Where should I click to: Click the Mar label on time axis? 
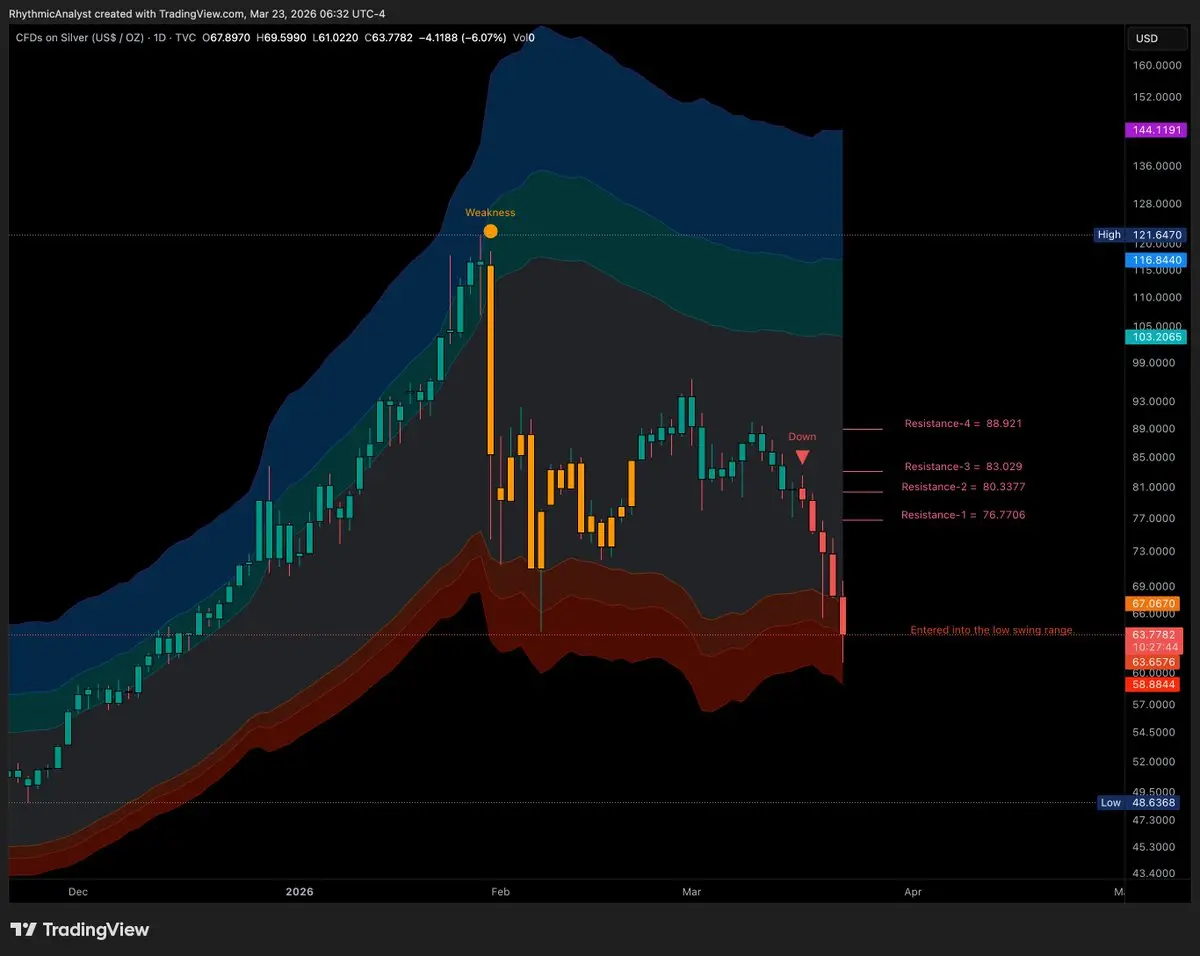pos(692,892)
